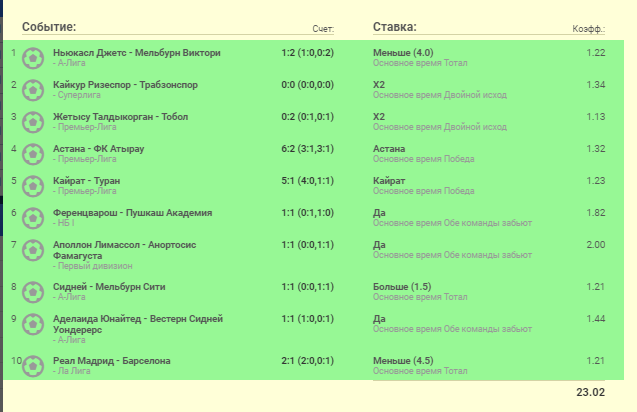The height and width of the screenshot is (412, 637).
Task: Click the total coefficient 23.02
Action: point(590,392)
